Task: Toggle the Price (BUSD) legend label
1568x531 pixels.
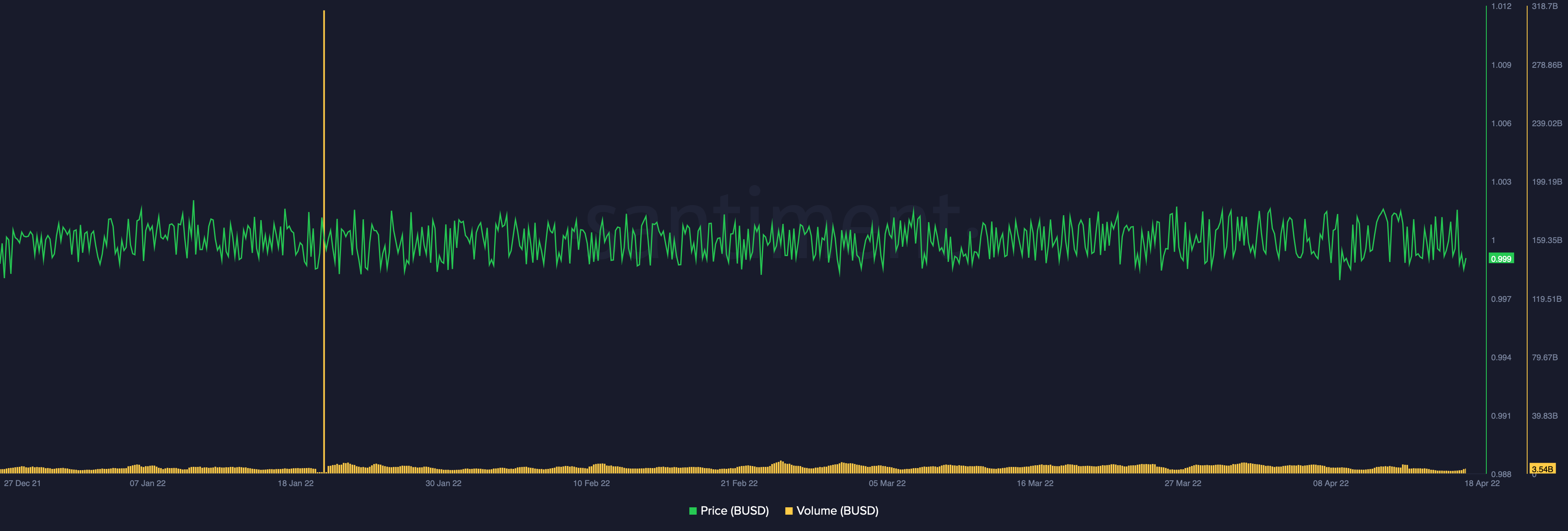Action: [x=734, y=511]
